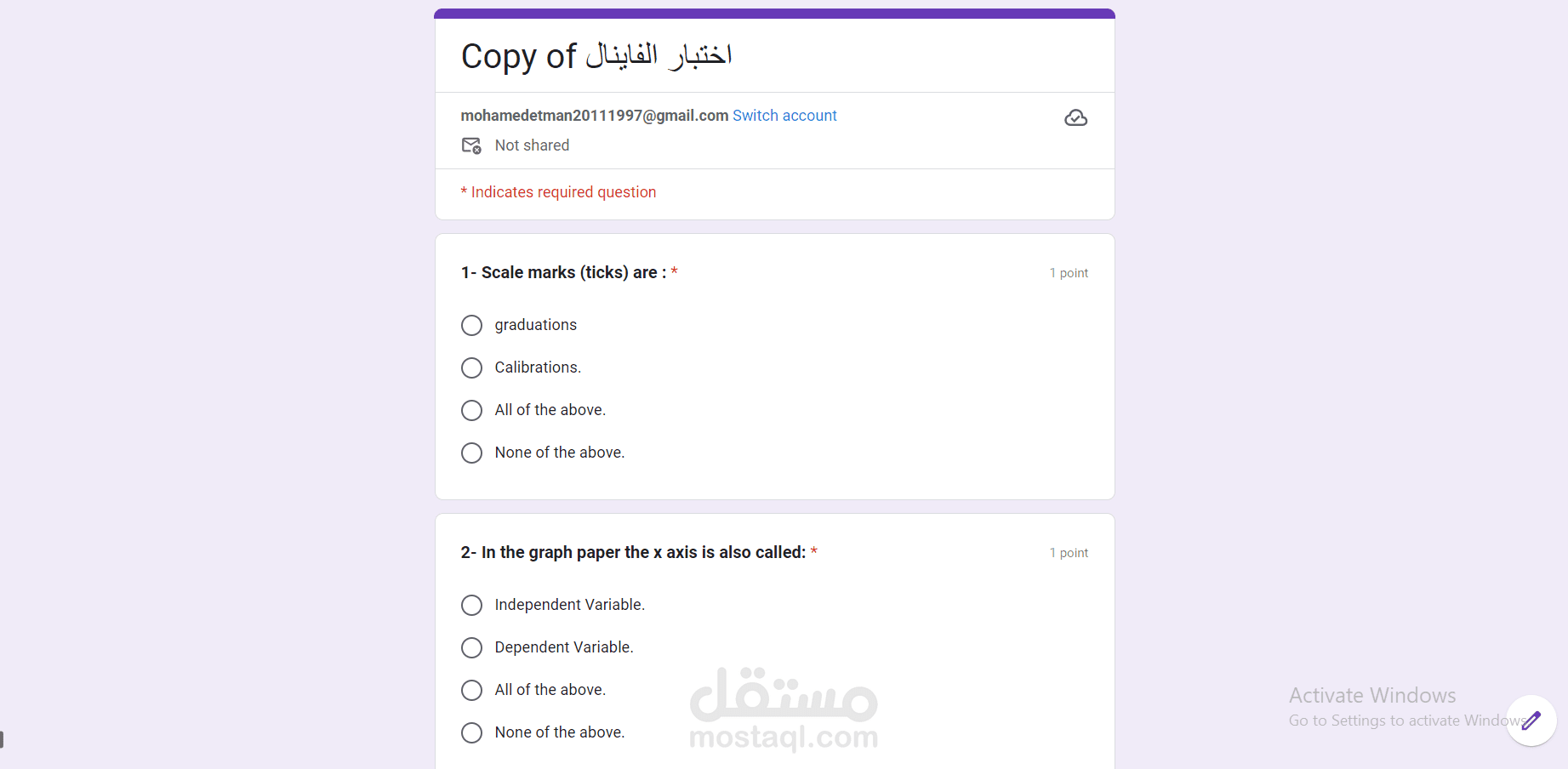Click the cloud save-status icon

coord(1075,117)
